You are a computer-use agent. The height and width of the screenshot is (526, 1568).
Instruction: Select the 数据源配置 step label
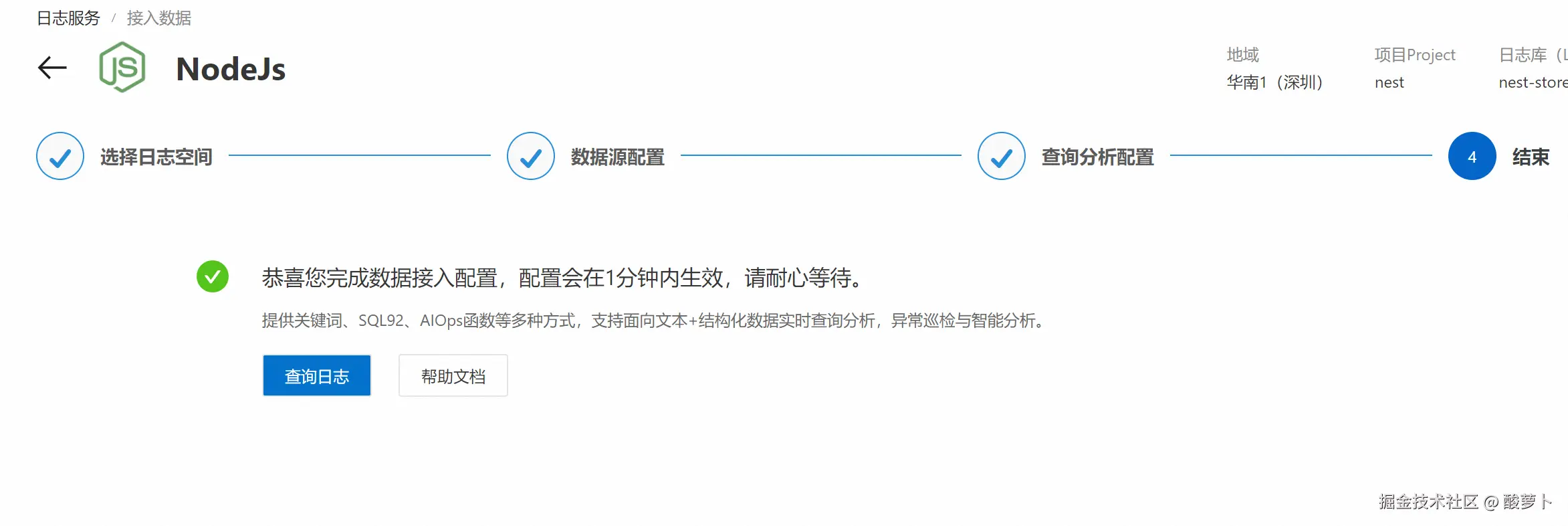618,157
